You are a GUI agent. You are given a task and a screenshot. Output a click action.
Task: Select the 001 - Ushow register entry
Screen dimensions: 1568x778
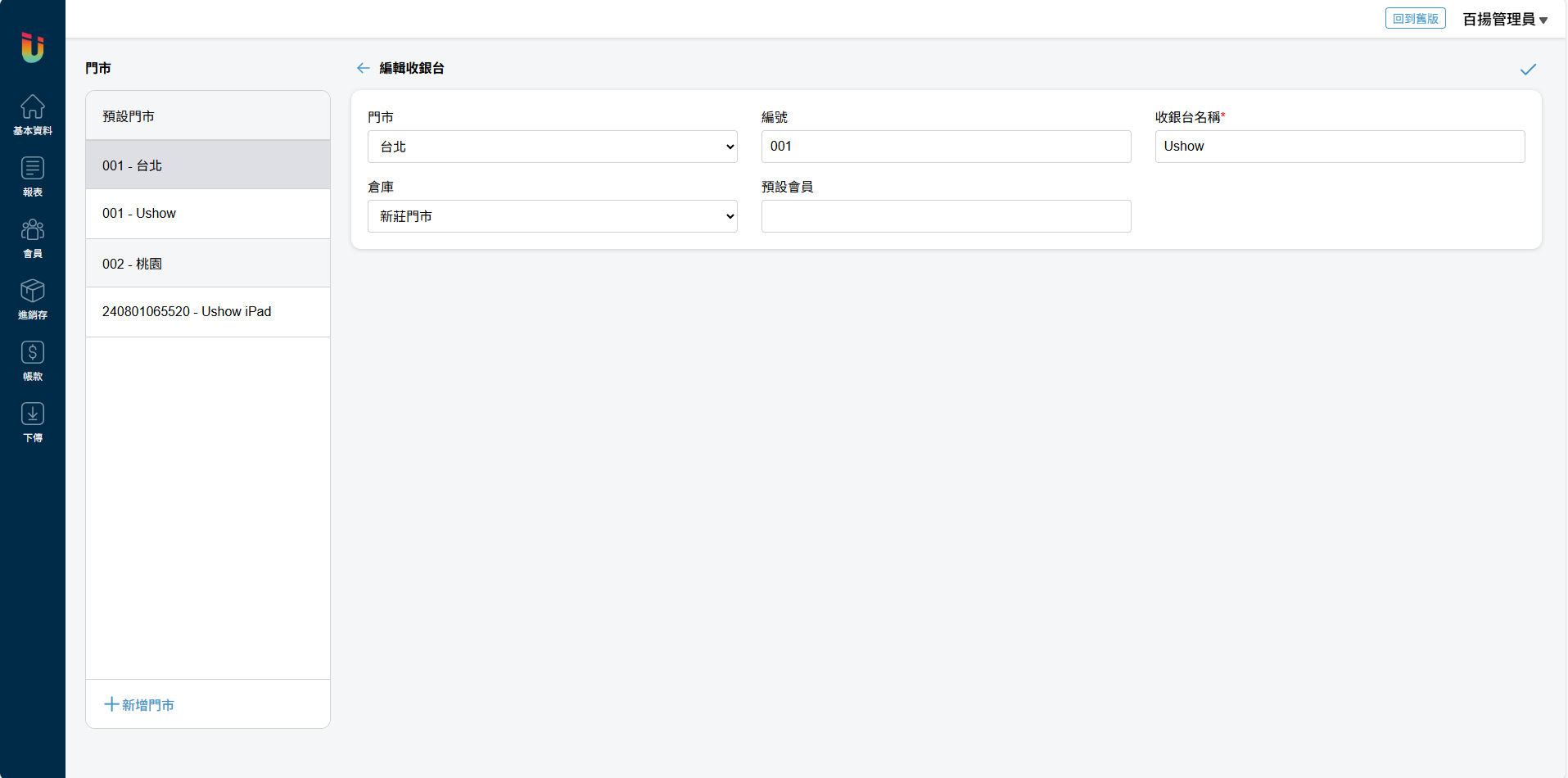pos(208,214)
